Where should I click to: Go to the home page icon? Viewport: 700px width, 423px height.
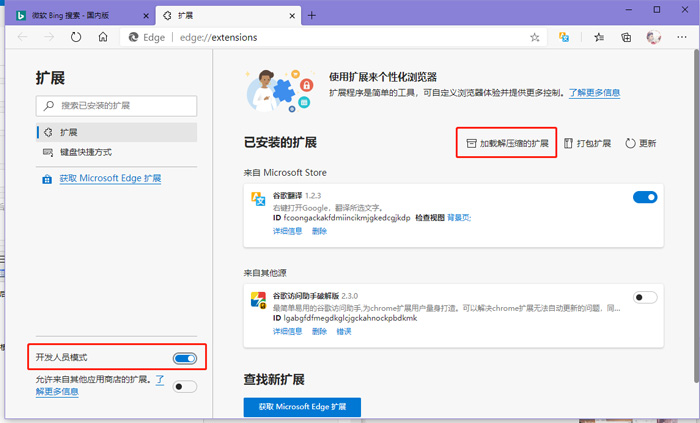pos(103,37)
